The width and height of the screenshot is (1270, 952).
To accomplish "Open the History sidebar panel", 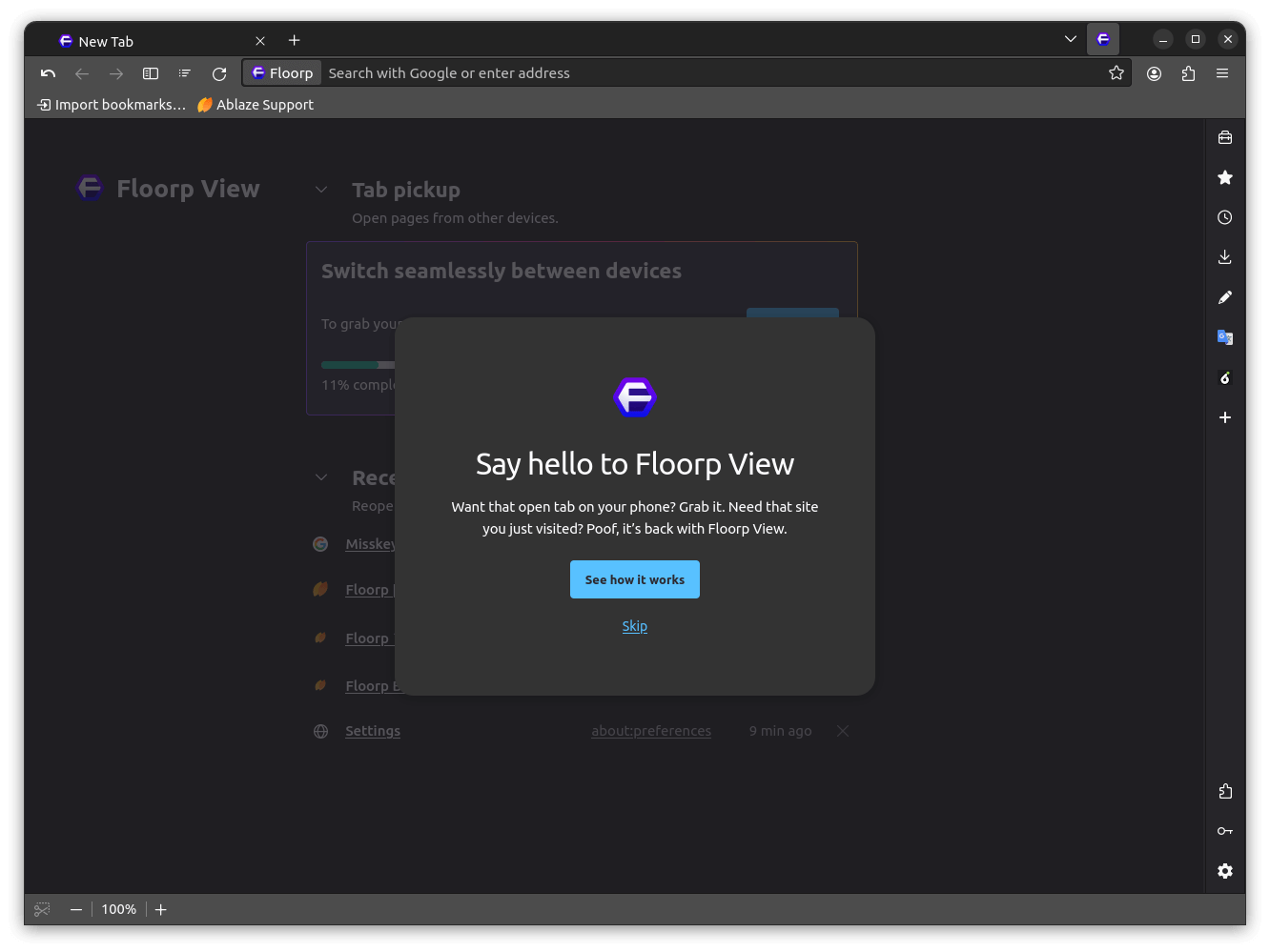I will click(x=1225, y=216).
